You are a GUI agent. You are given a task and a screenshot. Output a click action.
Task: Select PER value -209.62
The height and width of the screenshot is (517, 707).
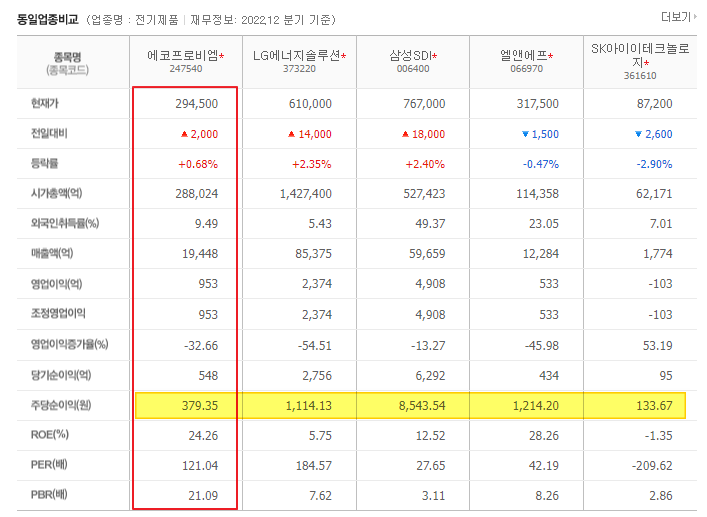[652, 466]
